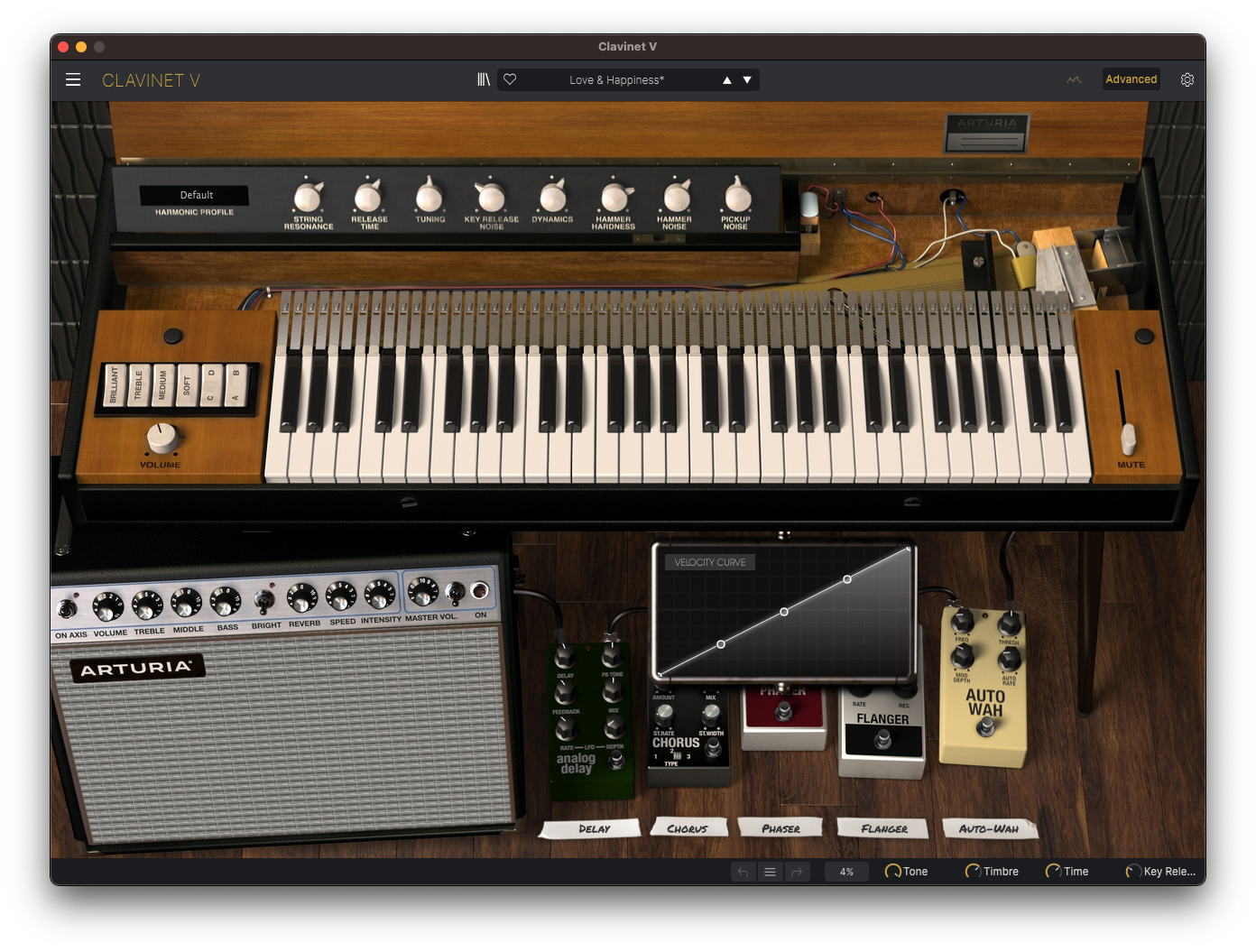This screenshot has height=952, width=1256.
Task: Toggle the Soft rocker switch
Action: (x=187, y=385)
